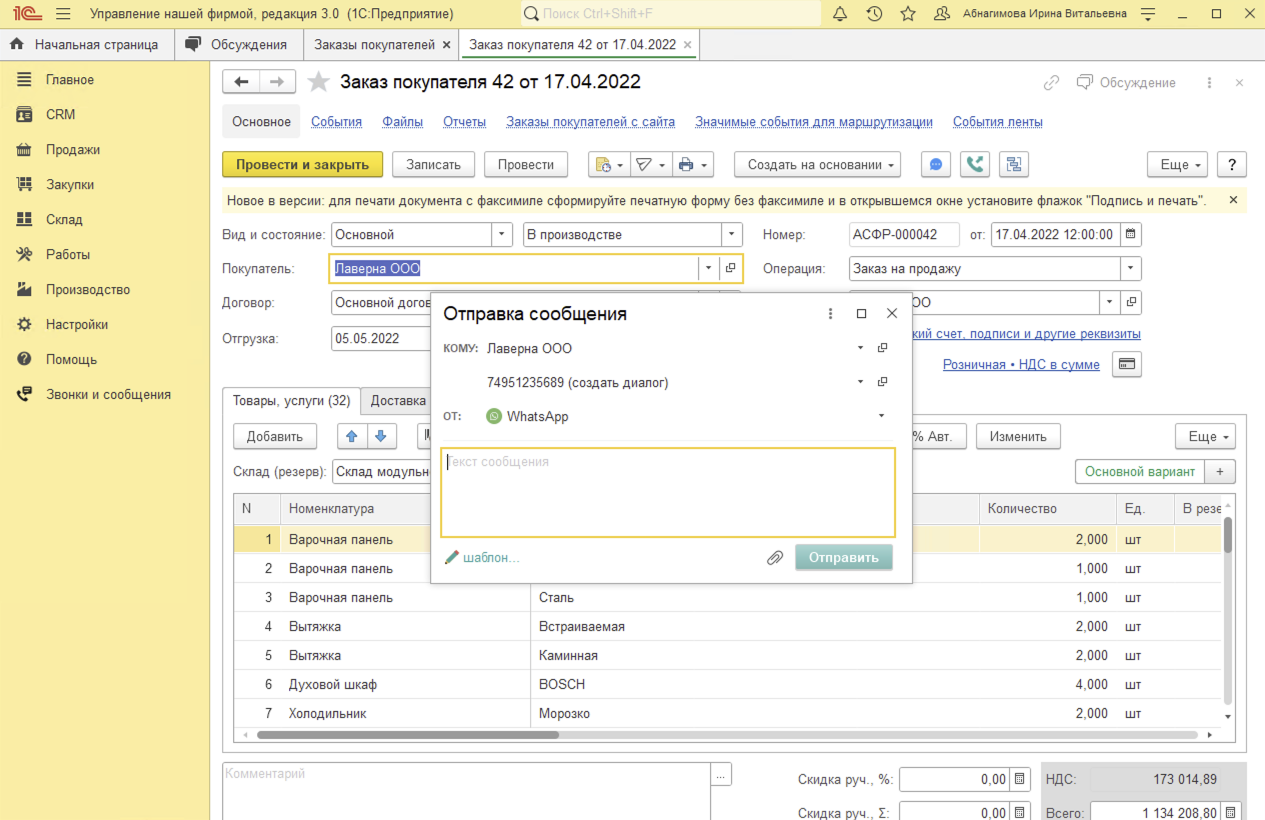Move row up with blue up arrow
Image resolution: width=1265 pixels, height=820 pixels.
[353, 436]
